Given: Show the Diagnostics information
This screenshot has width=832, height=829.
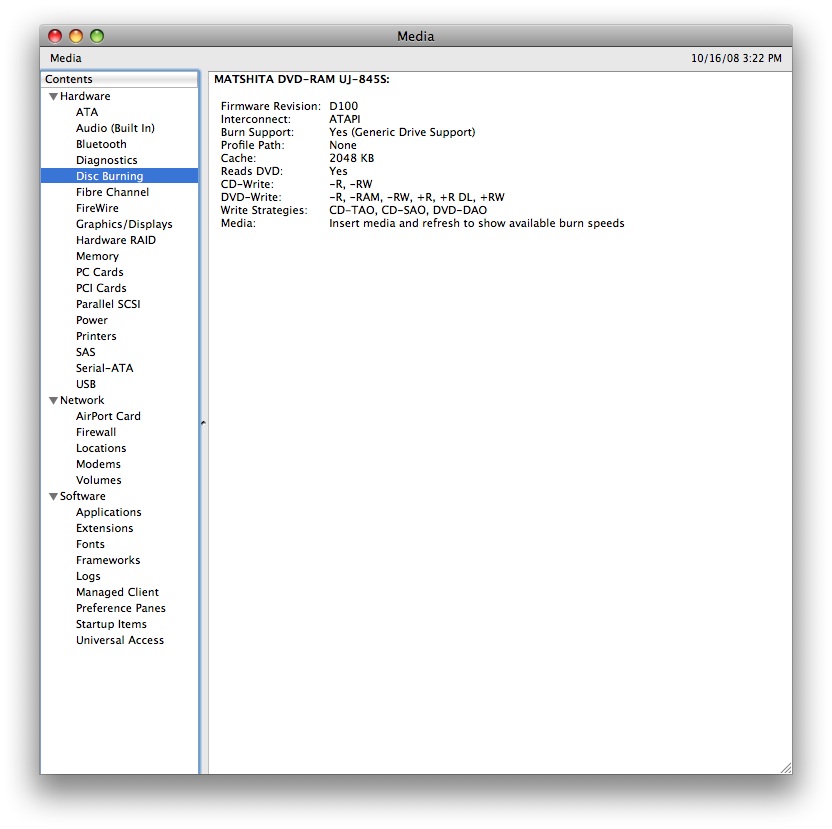Looking at the screenshot, I should click(107, 160).
